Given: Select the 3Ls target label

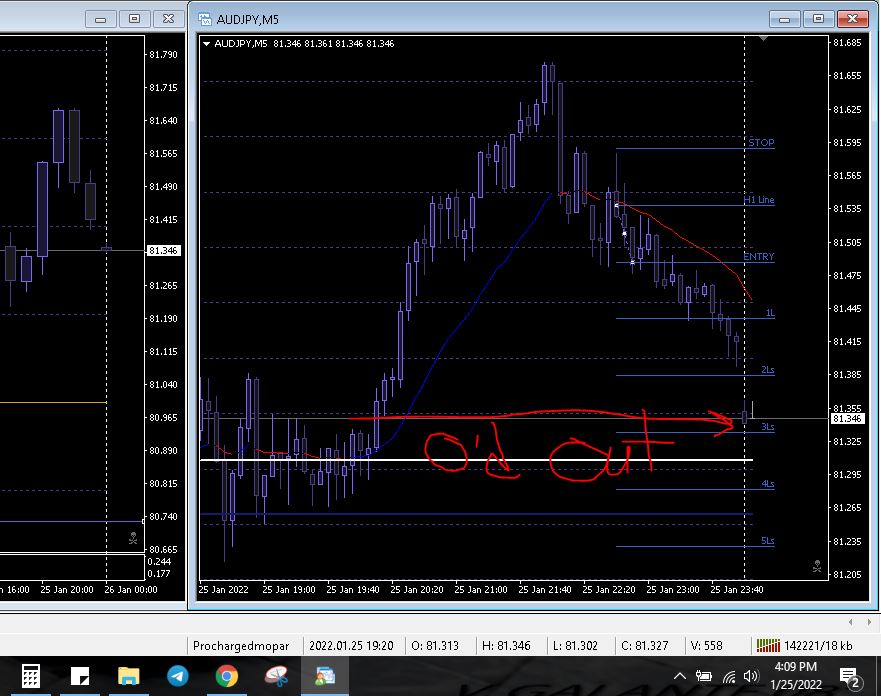Looking at the screenshot, I should (768, 427).
